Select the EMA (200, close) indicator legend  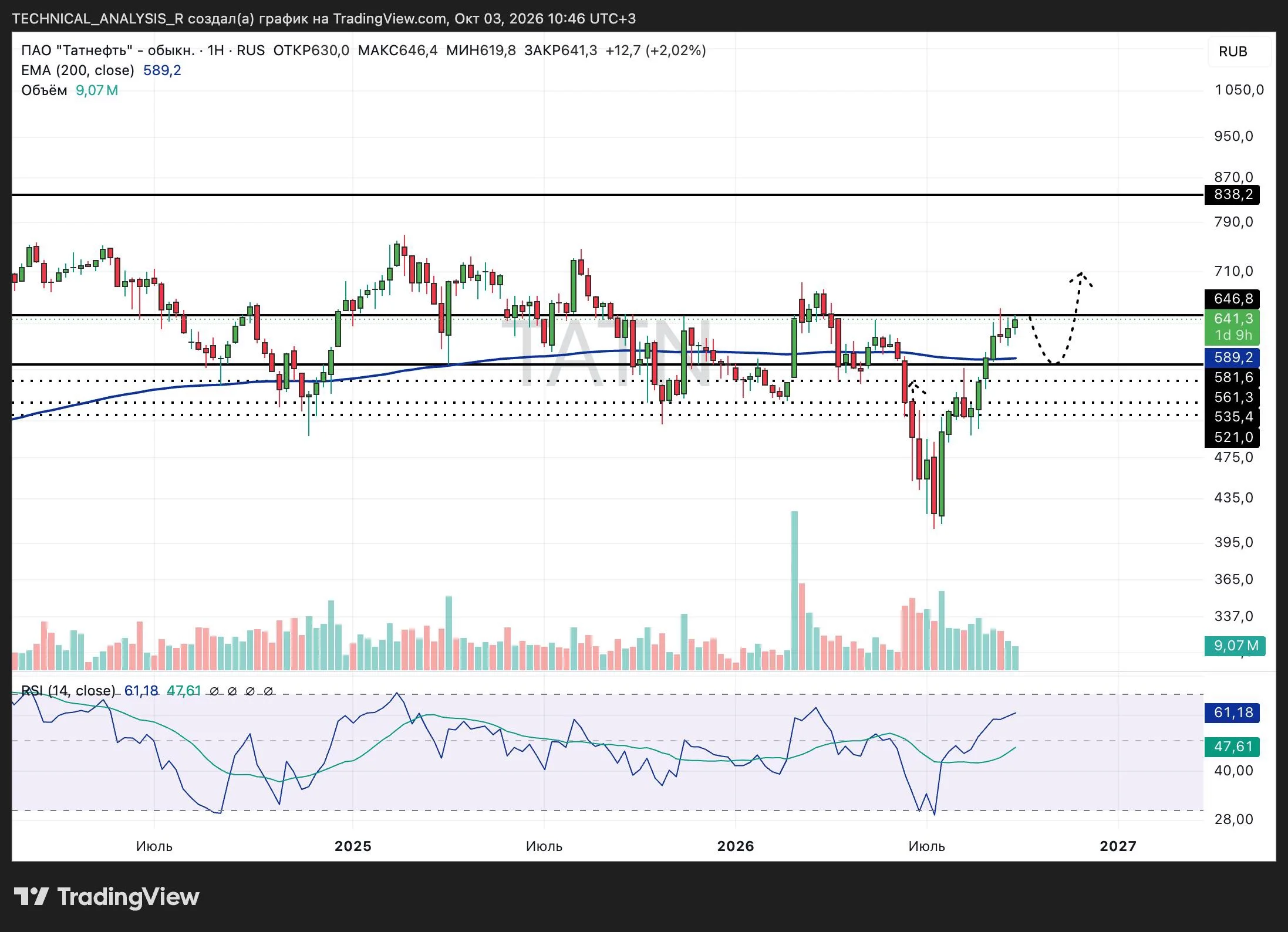(x=77, y=70)
